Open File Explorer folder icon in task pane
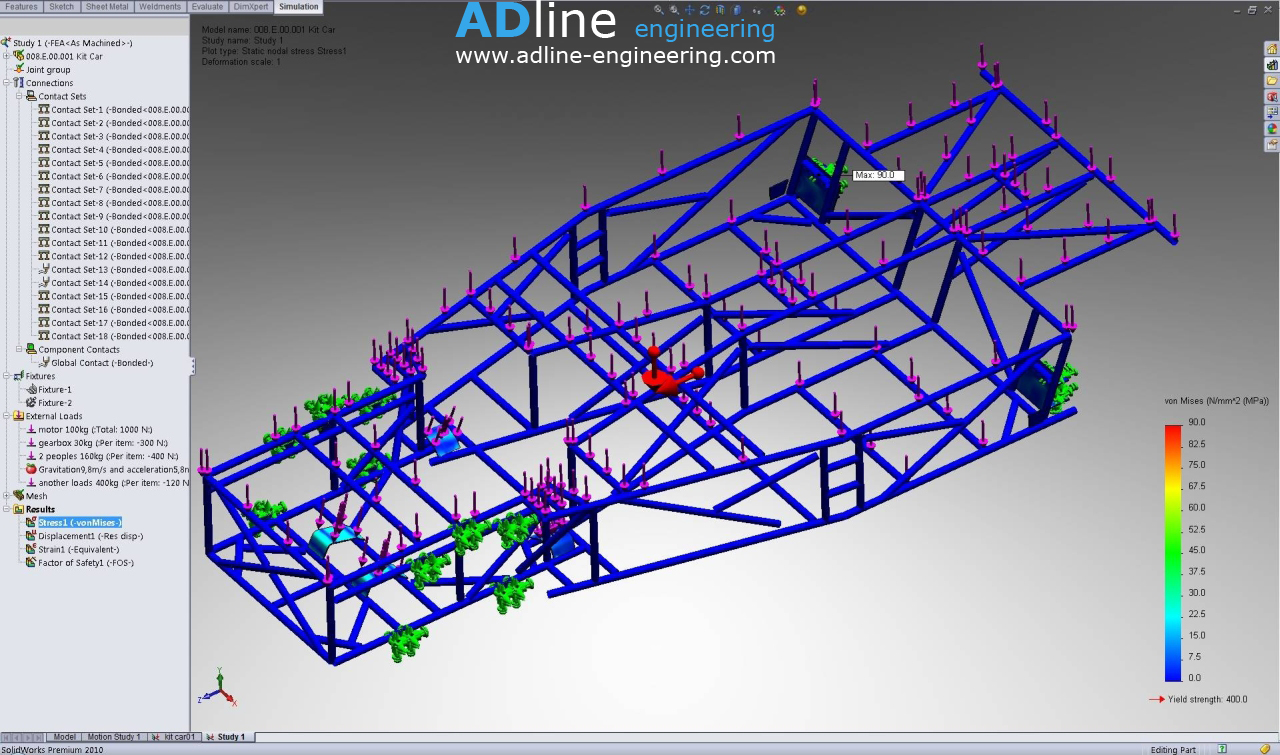The height and width of the screenshot is (755, 1280). (1272, 80)
